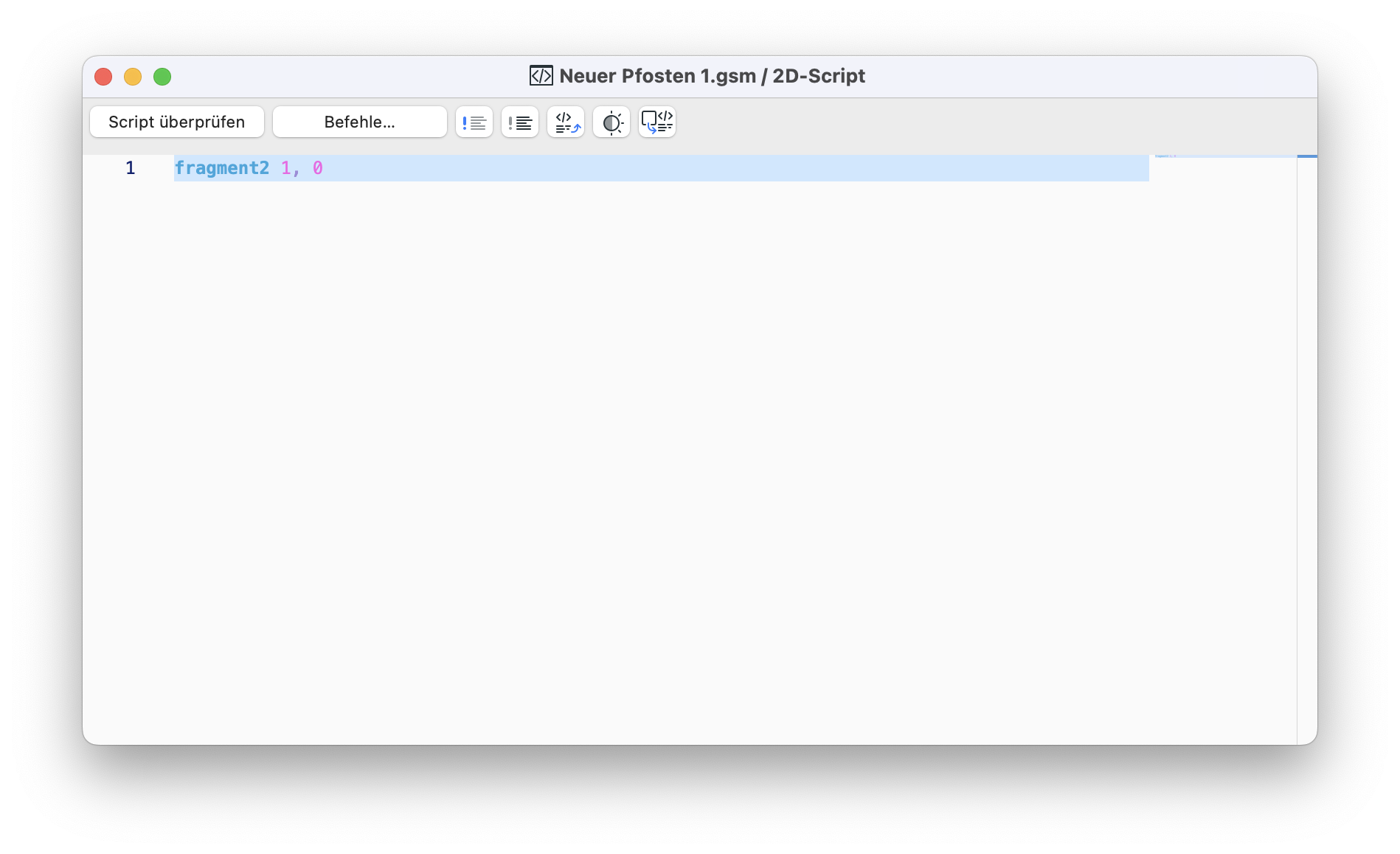Click the vertical scrollbar track
This screenshot has height=854, width=1400.
[x=1307, y=450]
